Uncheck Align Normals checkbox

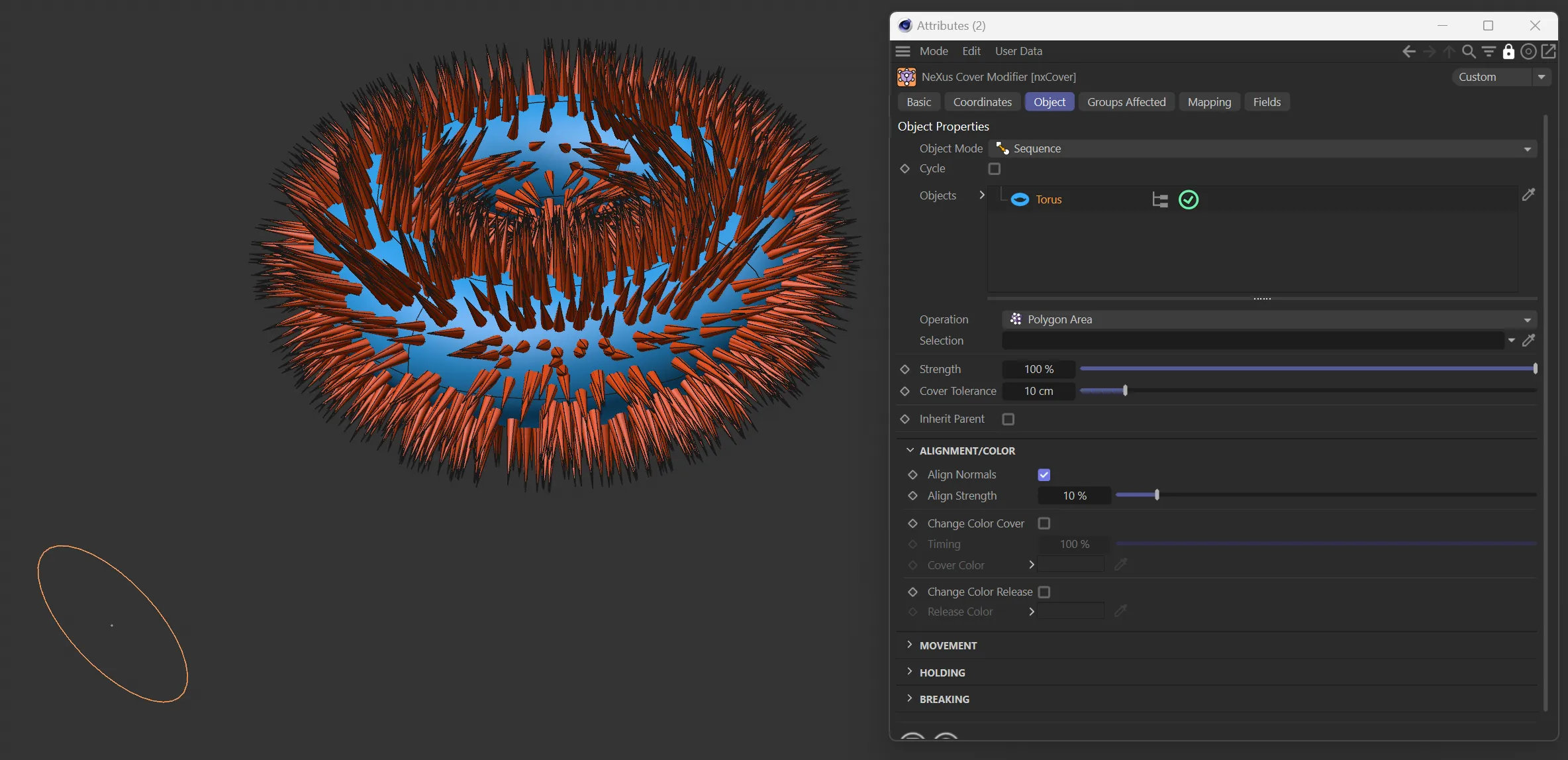click(x=1044, y=474)
